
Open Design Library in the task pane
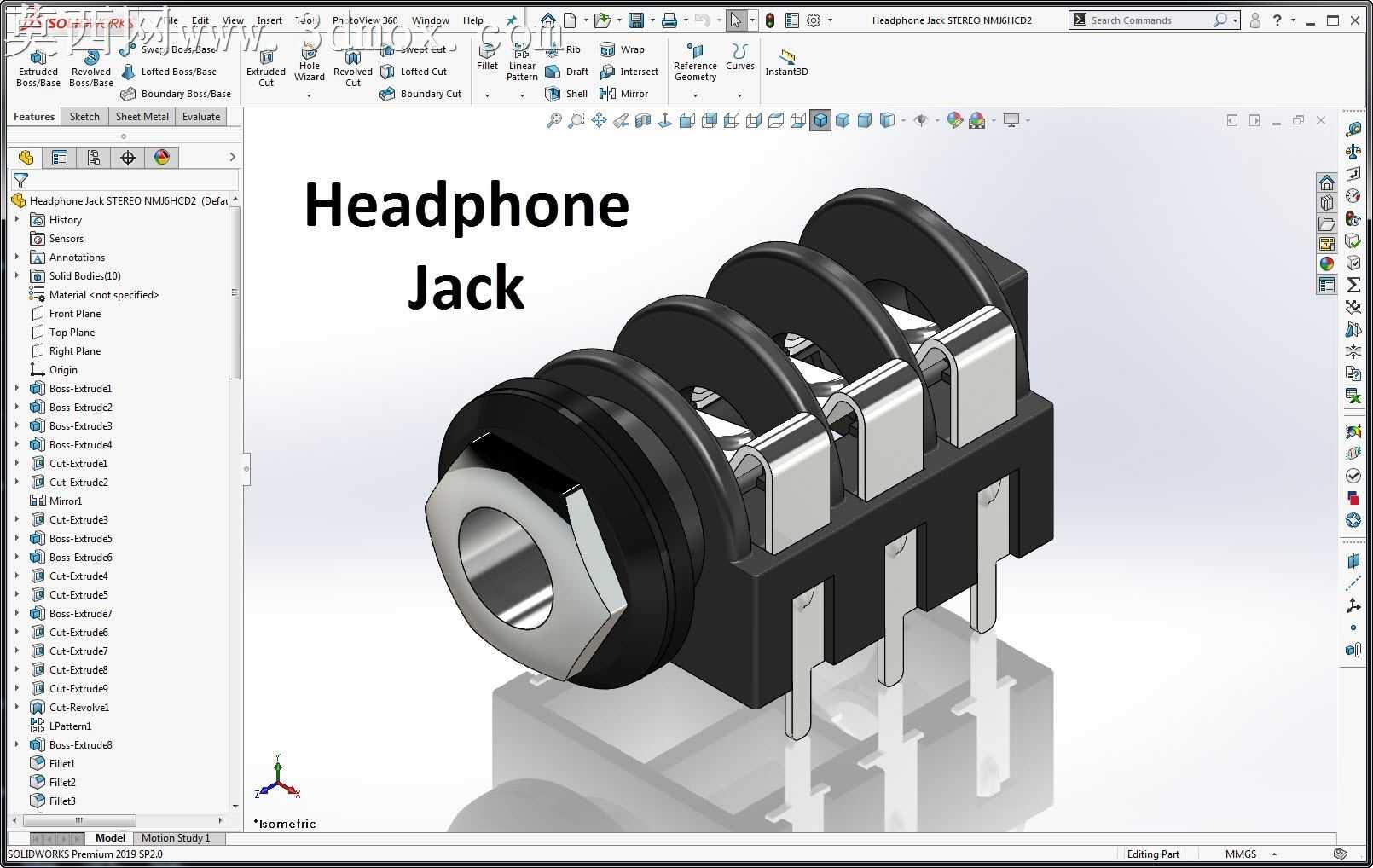click(x=1327, y=203)
